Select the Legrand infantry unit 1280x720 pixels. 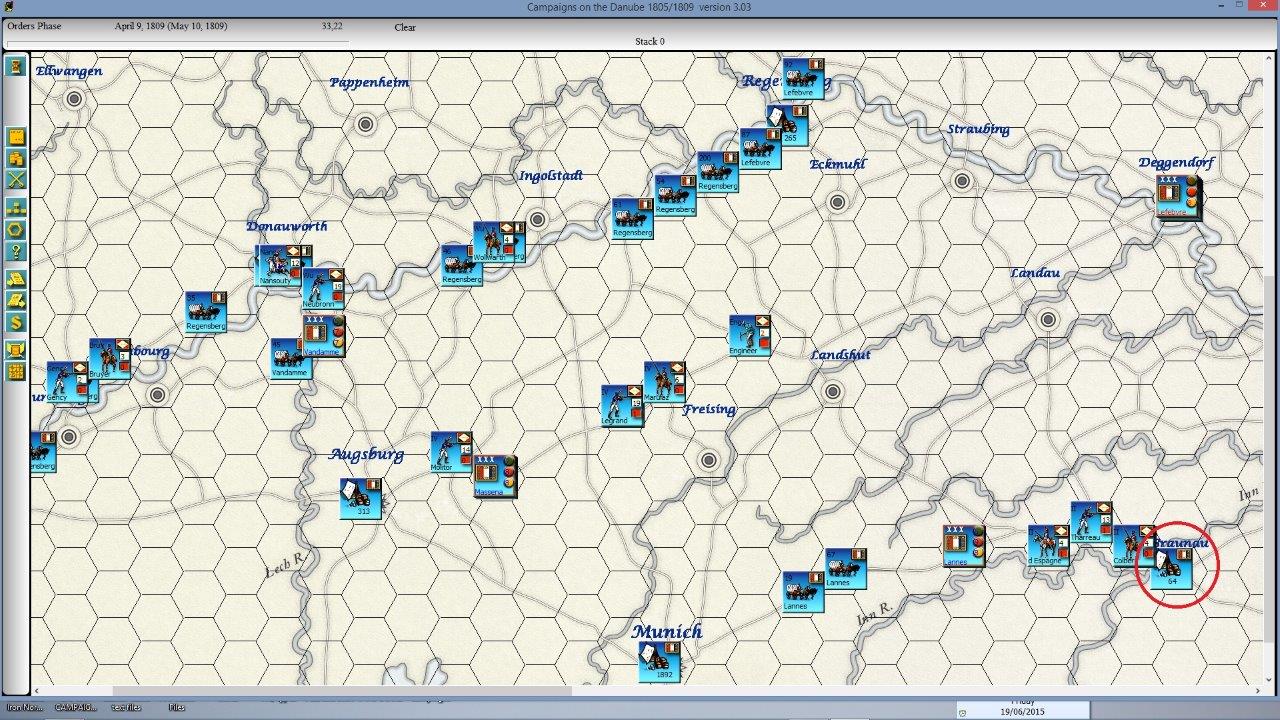(x=620, y=406)
